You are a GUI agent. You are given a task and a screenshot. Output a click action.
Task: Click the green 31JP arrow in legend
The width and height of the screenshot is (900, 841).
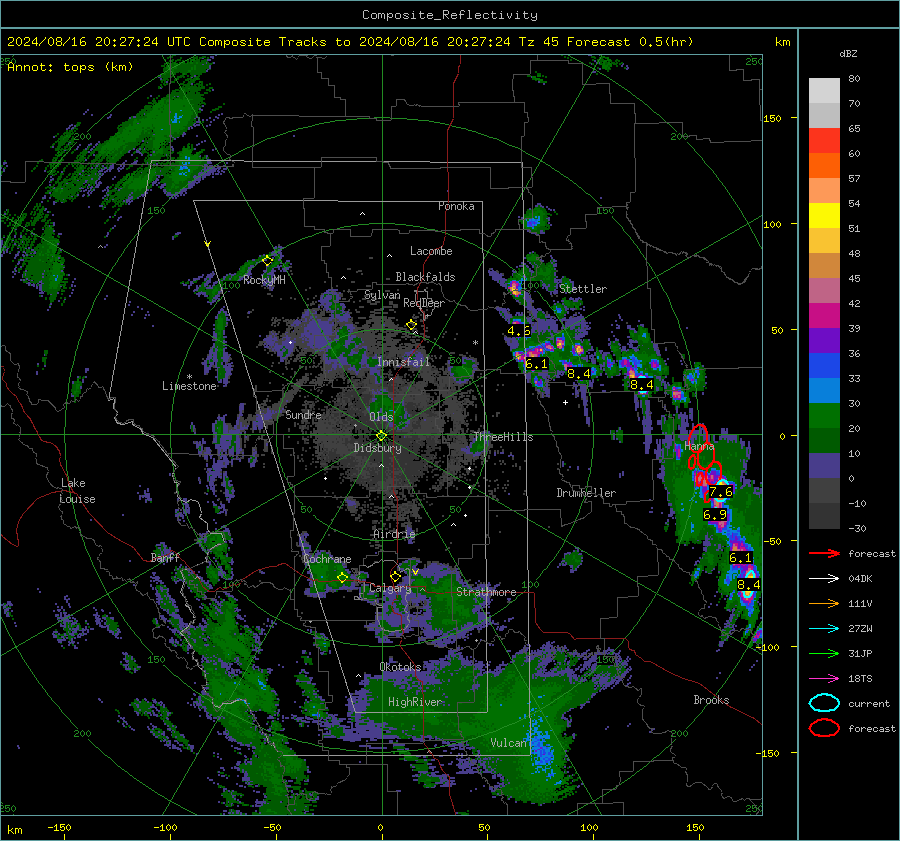point(824,653)
